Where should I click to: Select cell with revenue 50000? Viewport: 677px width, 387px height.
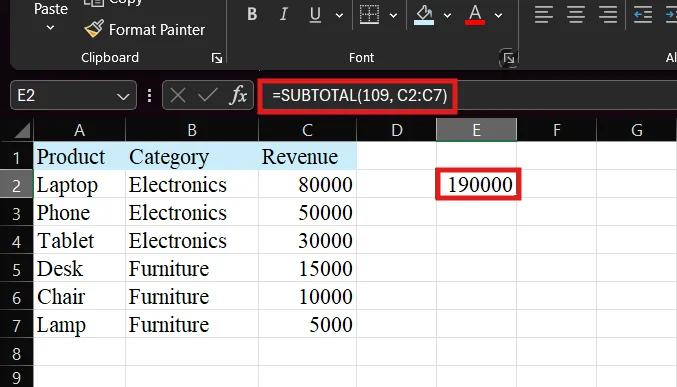[x=307, y=213]
